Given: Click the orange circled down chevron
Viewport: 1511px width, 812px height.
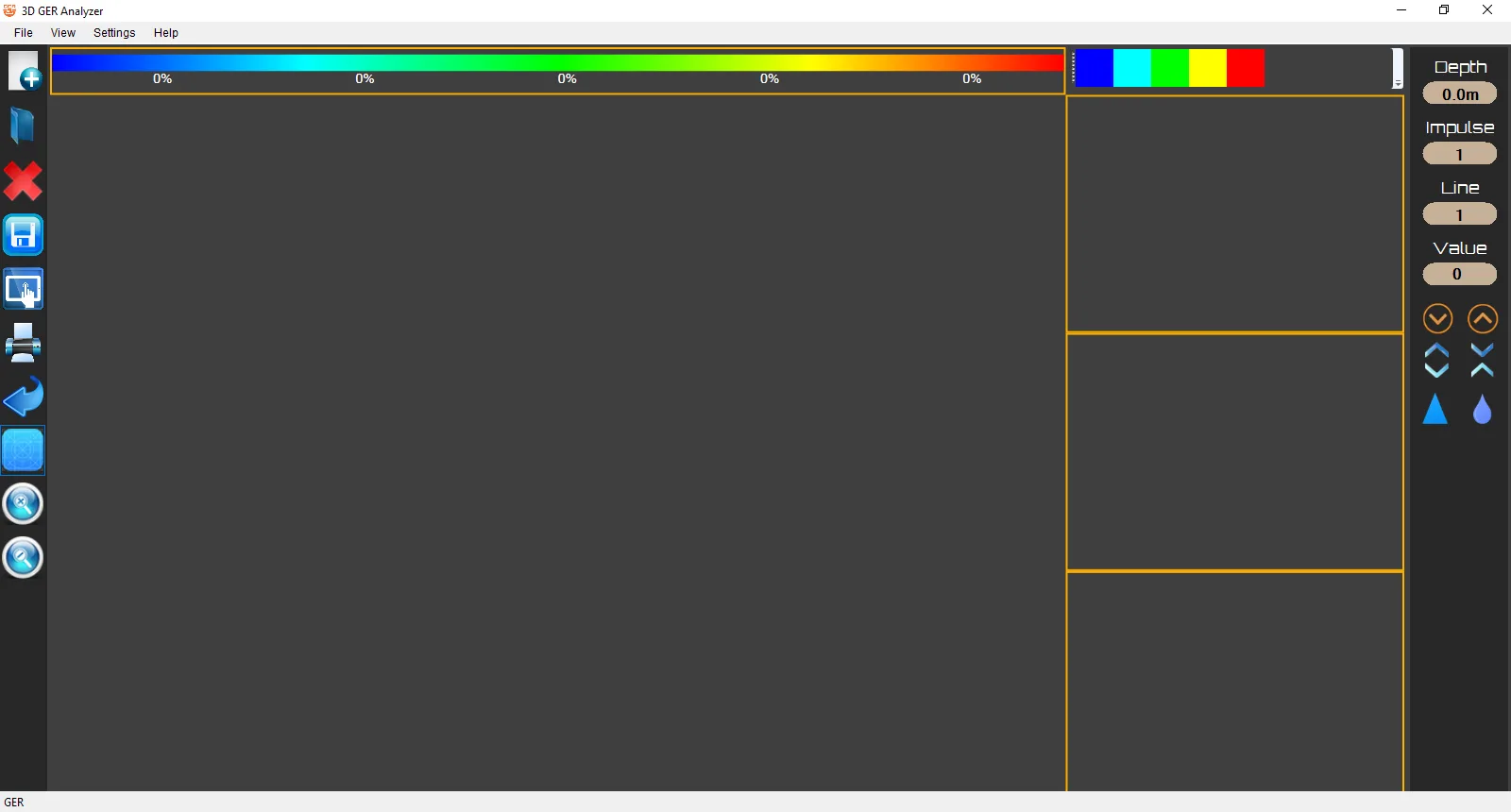Looking at the screenshot, I should [1437, 319].
